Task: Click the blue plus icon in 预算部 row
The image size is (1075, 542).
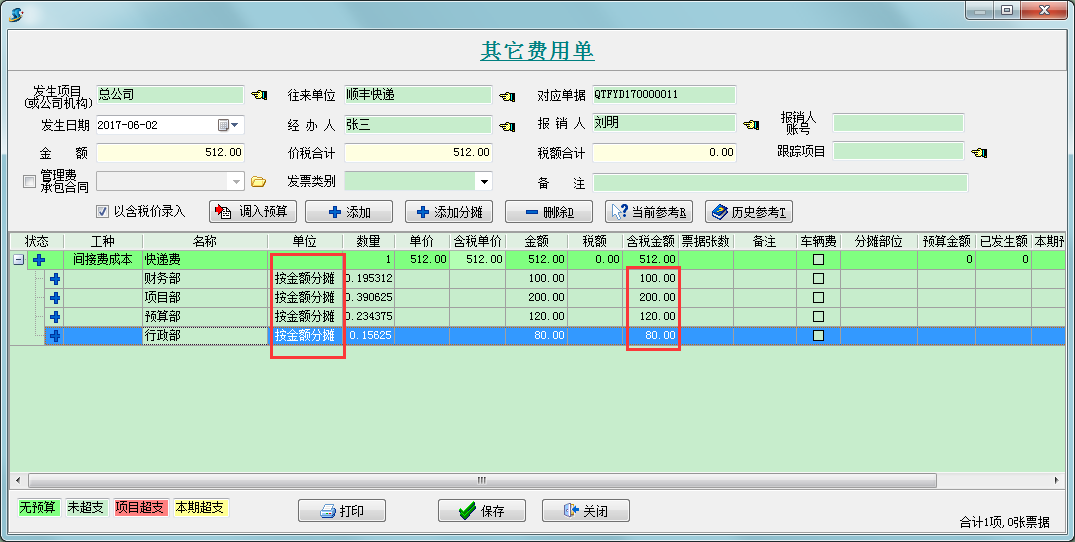Action: click(x=55, y=317)
